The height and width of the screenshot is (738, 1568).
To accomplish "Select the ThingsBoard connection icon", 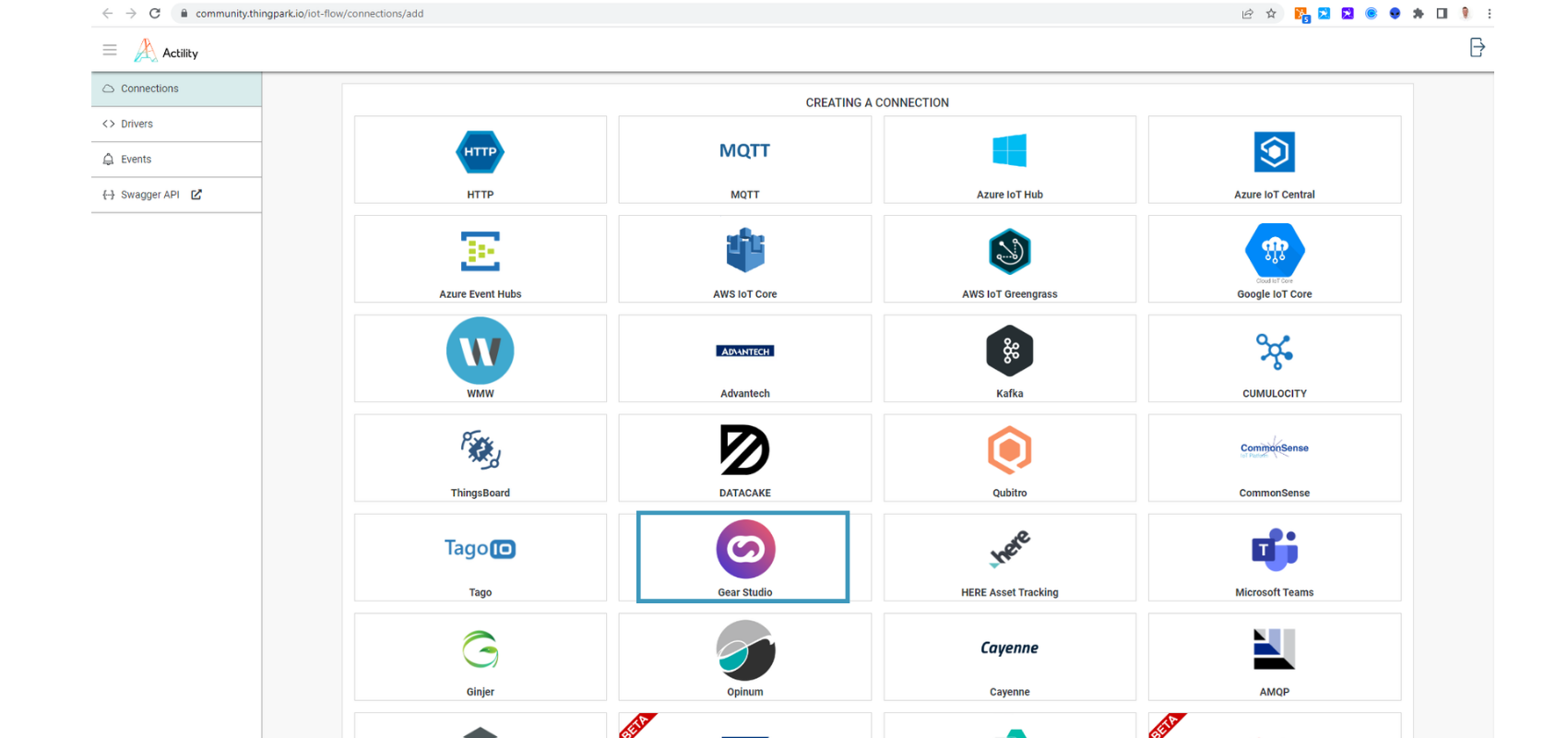I will [x=480, y=450].
